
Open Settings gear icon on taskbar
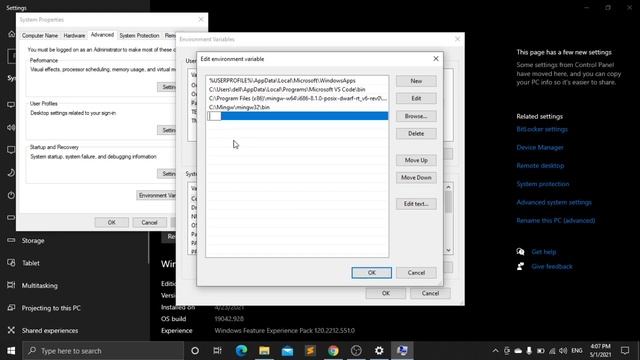pyautogui.click(x=379, y=351)
